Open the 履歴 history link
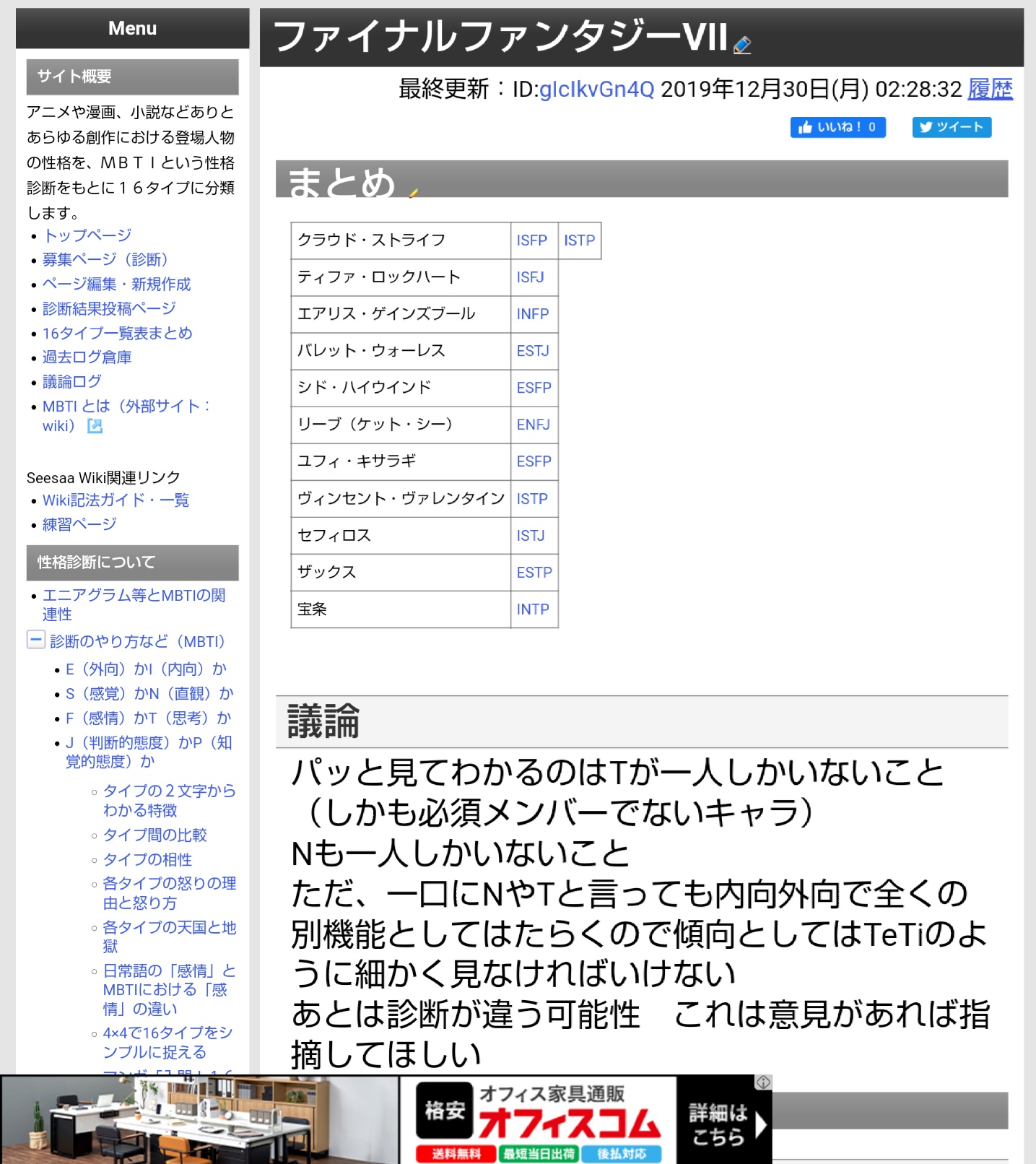 990,89
